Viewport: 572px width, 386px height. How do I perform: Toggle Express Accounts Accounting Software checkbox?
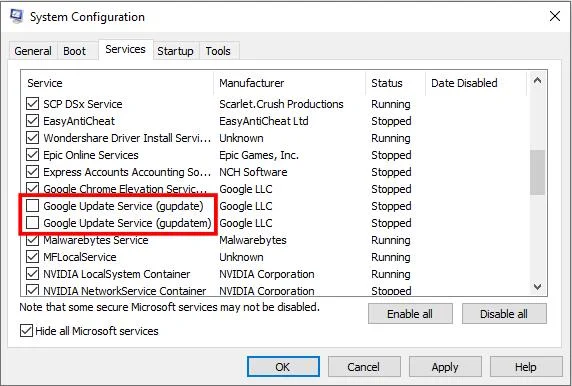[32, 172]
